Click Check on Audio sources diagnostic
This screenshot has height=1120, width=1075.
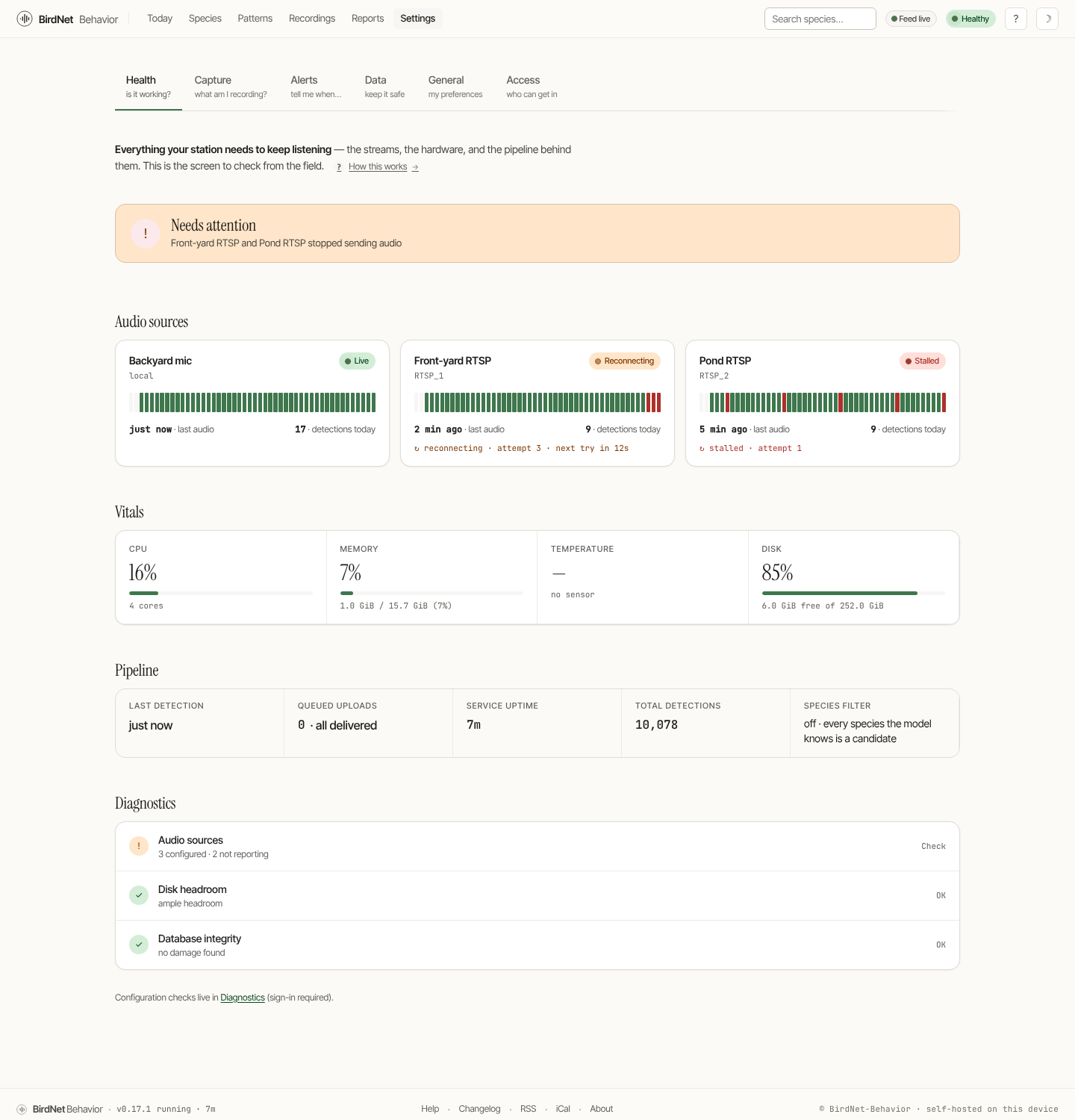click(933, 846)
